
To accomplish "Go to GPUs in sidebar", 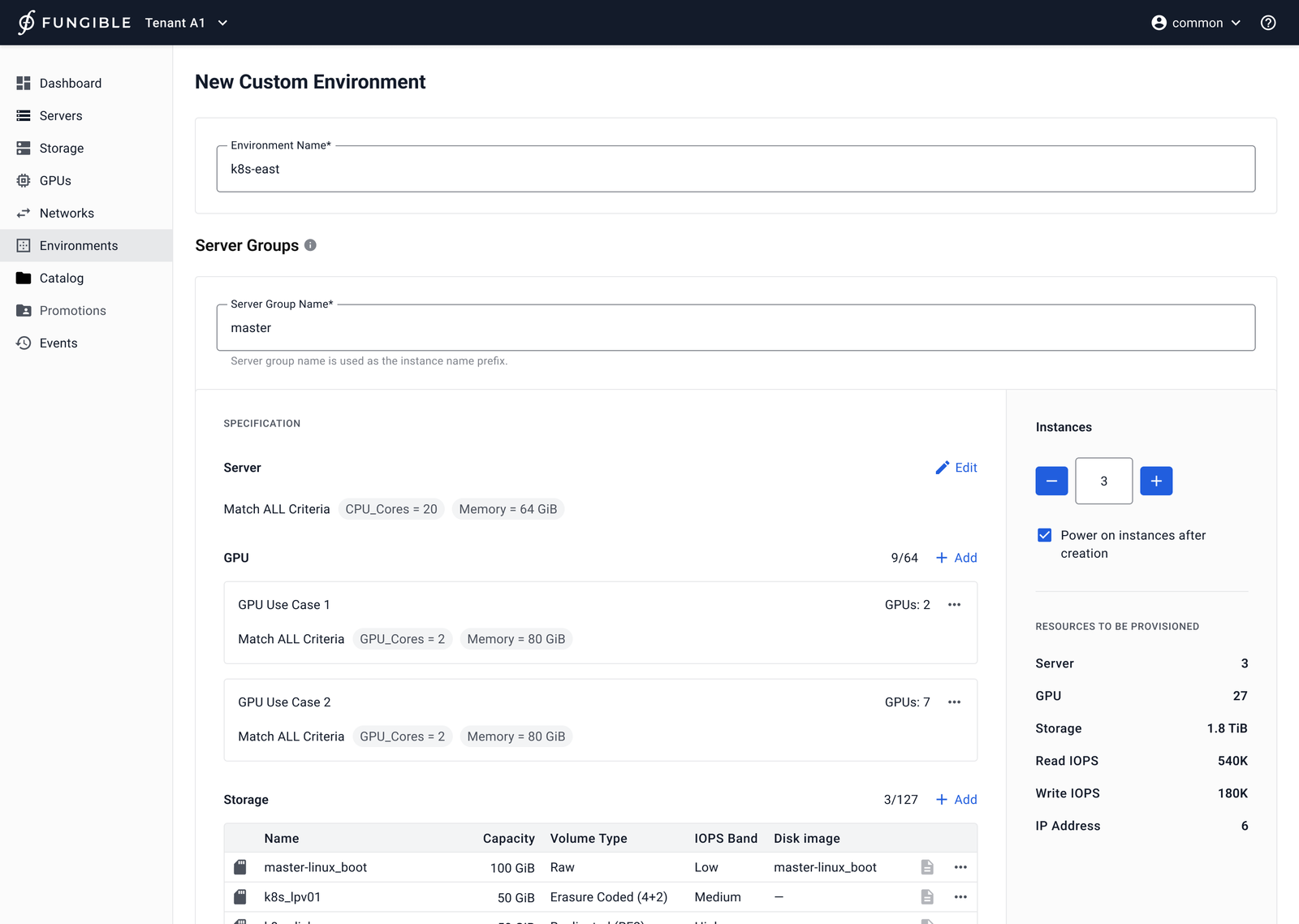I will pyautogui.click(x=55, y=180).
